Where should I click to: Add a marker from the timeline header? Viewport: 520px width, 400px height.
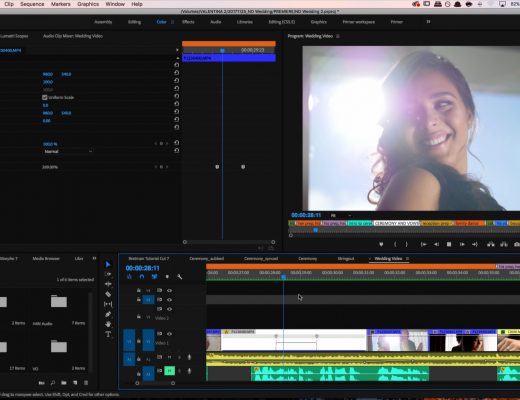click(167, 277)
